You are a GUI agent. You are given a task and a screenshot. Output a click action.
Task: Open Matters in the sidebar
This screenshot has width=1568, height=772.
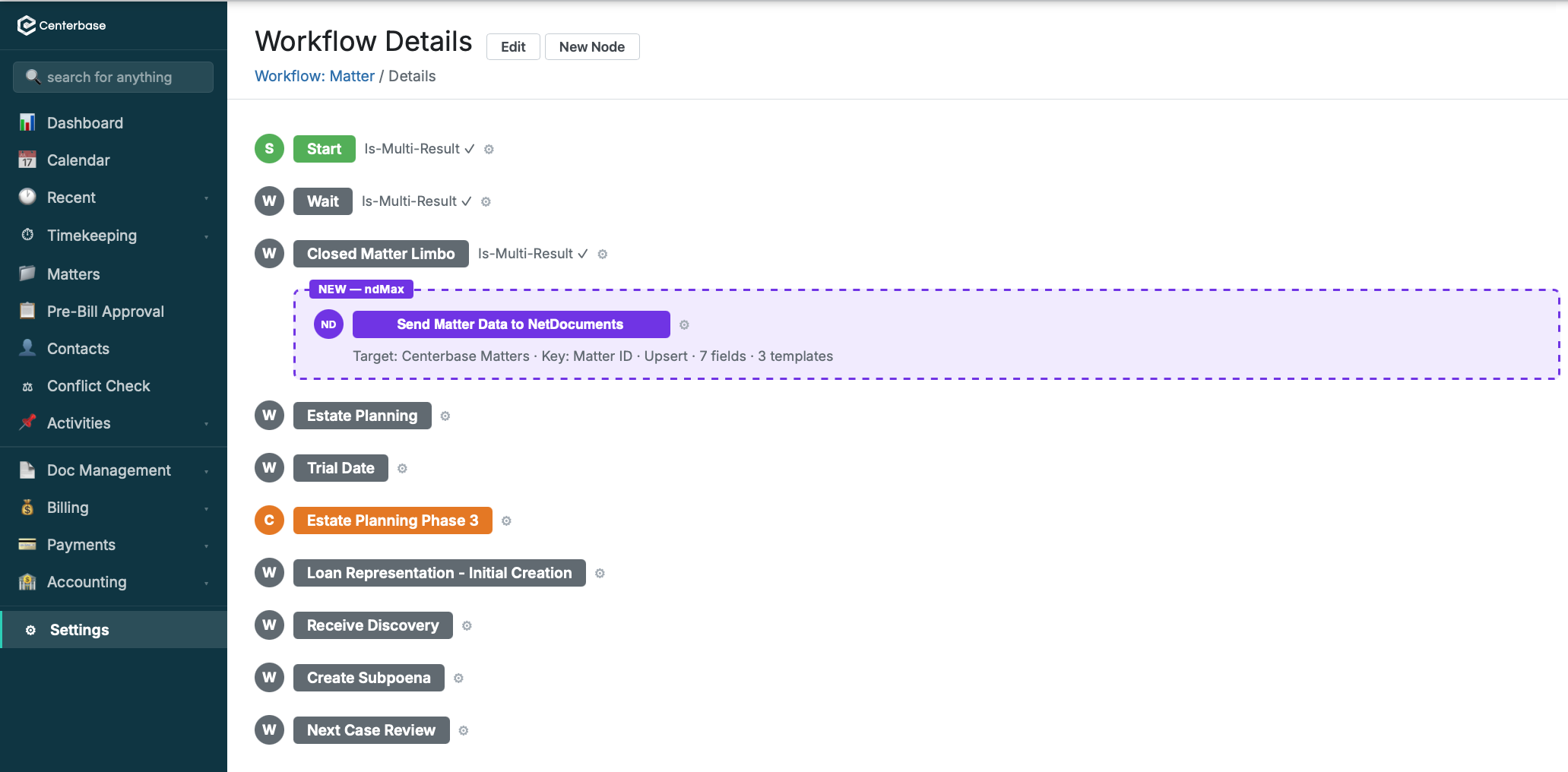coord(73,274)
